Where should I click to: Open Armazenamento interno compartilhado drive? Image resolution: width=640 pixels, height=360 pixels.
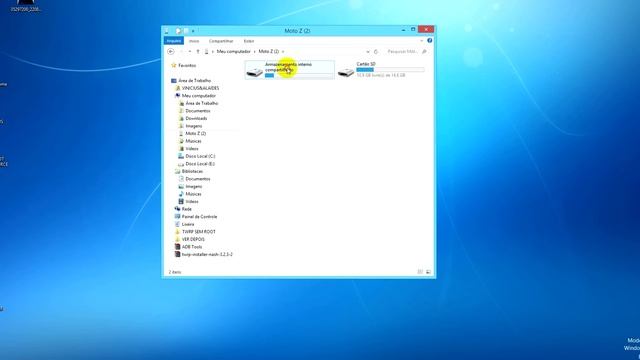click(x=290, y=70)
